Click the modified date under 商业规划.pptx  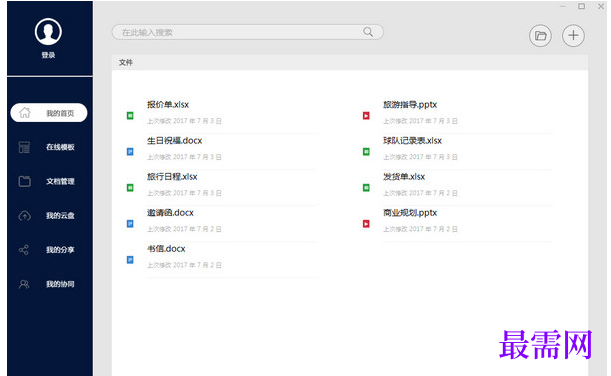[420, 229]
